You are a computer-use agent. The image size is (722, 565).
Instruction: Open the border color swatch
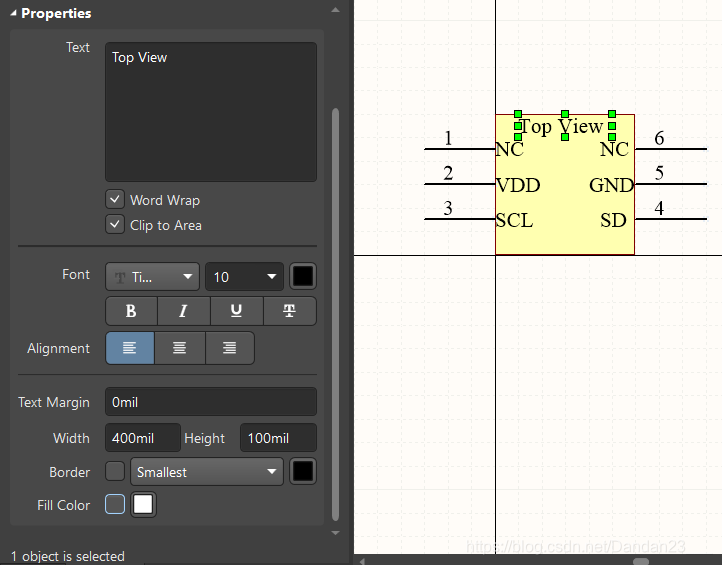tap(303, 472)
